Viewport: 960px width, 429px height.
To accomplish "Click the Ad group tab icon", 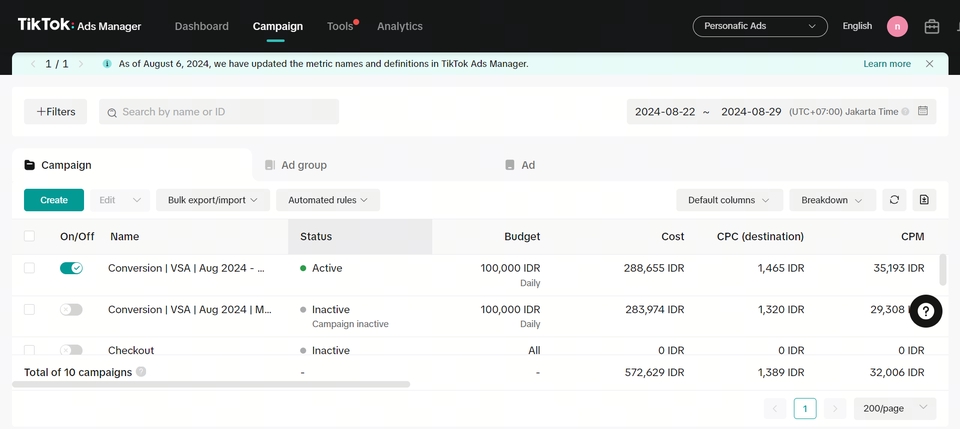I will click(270, 165).
